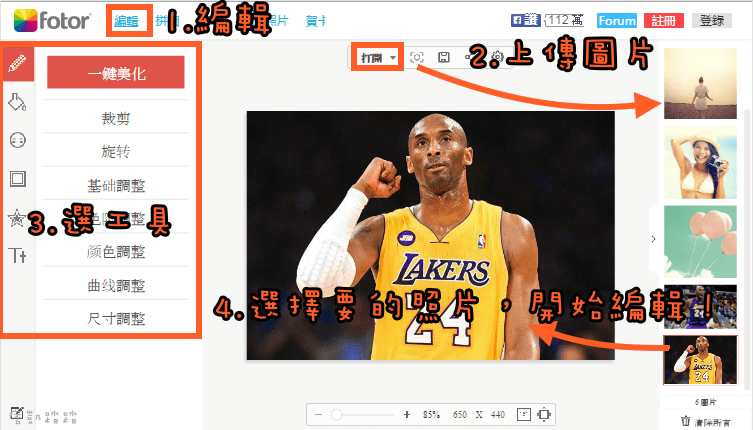The height and width of the screenshot is (430, 753).
Task: Open the Forum link
Action: tap(617, 21)
